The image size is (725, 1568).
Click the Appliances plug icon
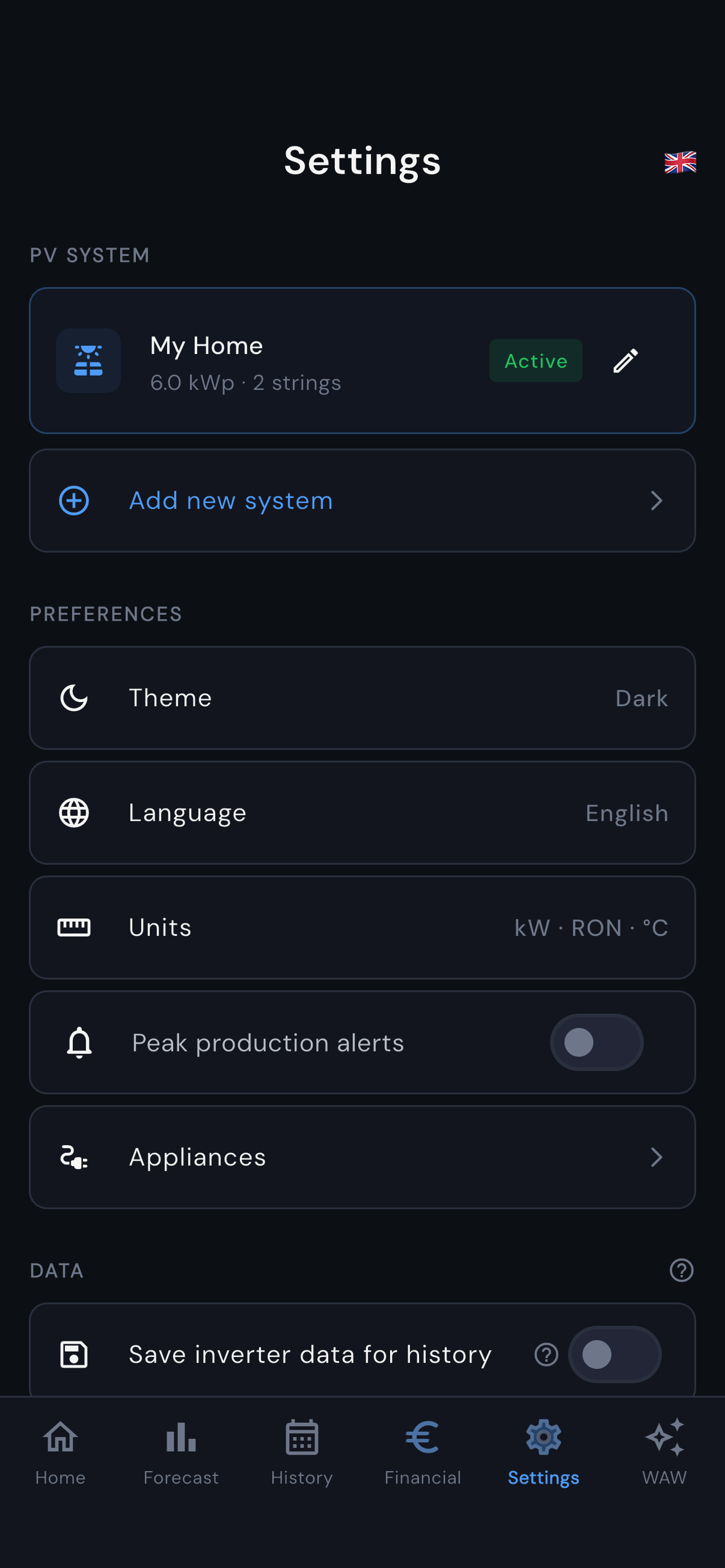[73, 1157]
